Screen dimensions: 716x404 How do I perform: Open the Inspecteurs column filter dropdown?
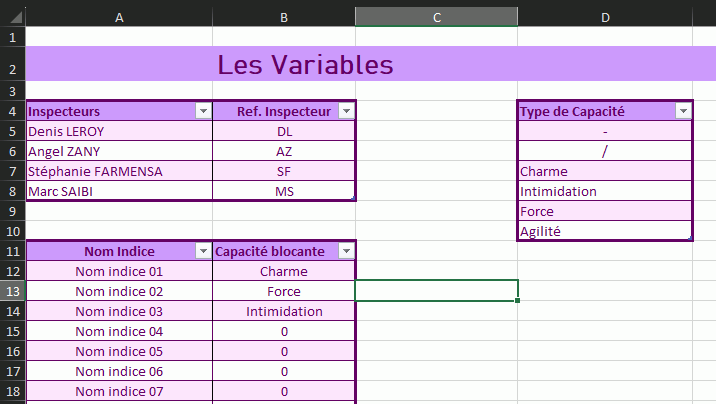click(x=203, y=111)
